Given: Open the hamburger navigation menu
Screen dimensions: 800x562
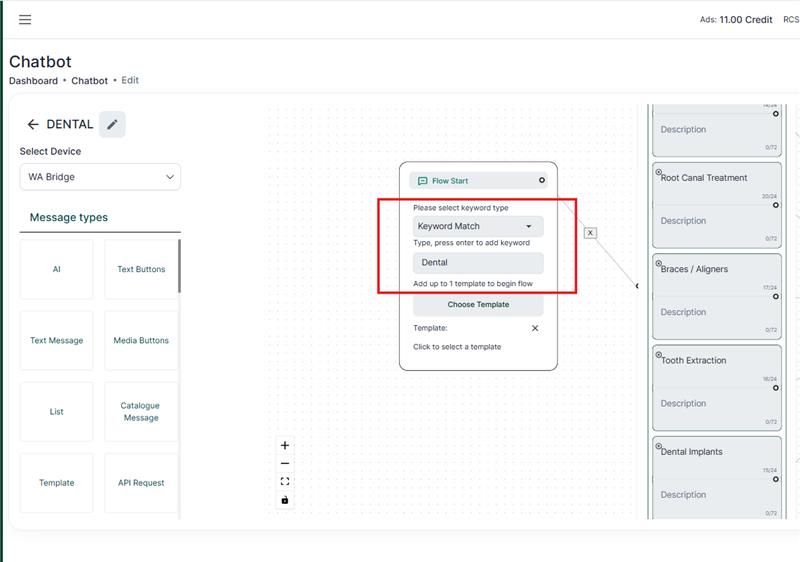Looking at the screenshot, I should click(x=25, y=20).
